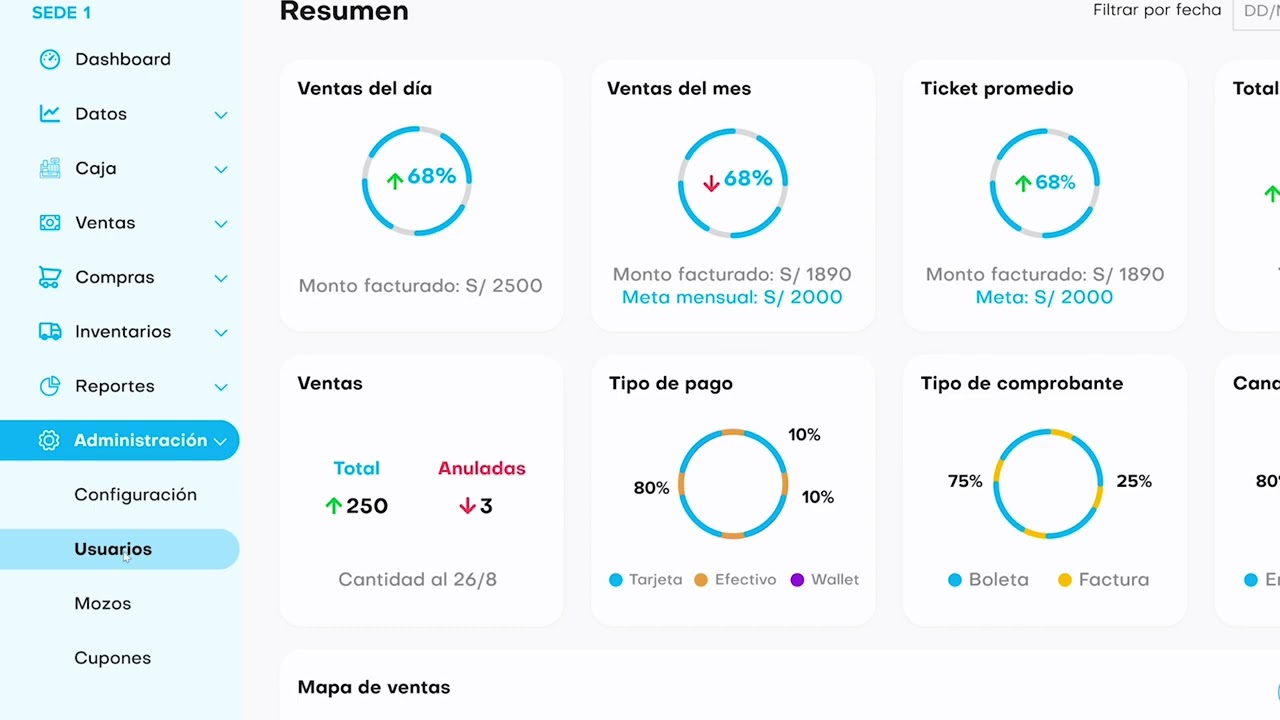This screenshot has height=720, width=1280.
Task: Open the Cupones section
Action: 112,658
